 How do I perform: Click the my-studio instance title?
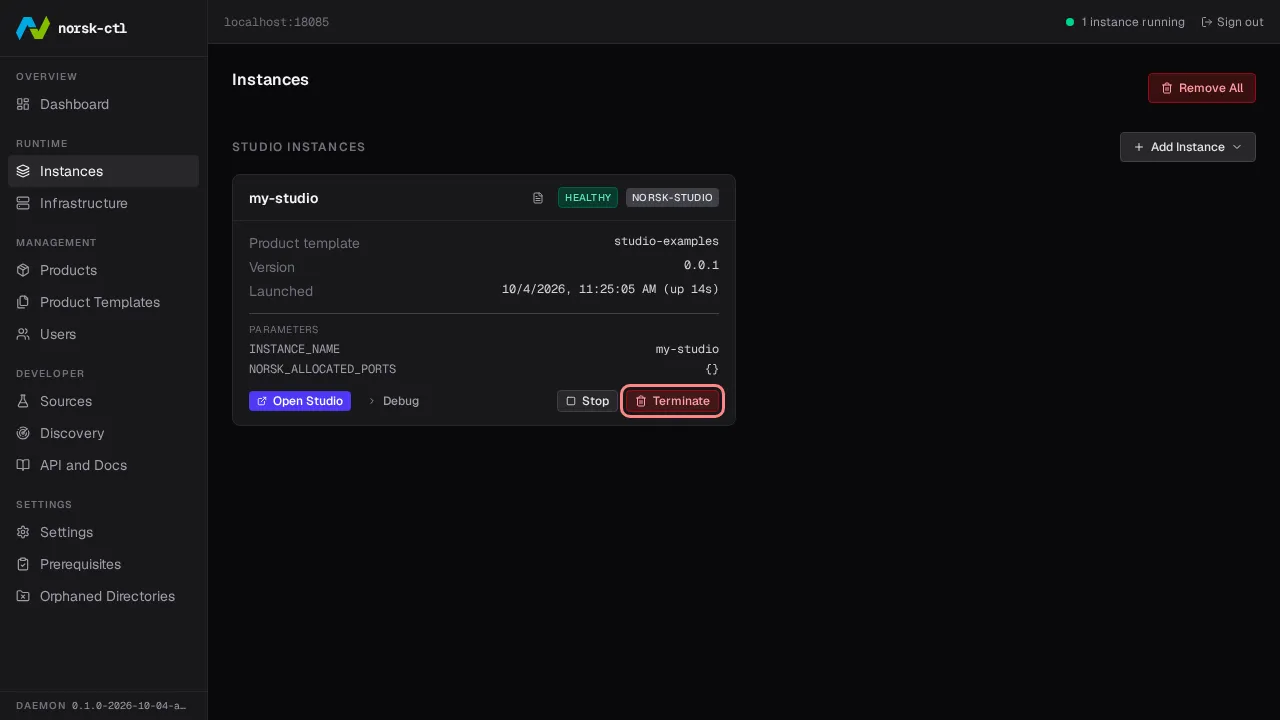pyautogui.click(x=284, y=198)
